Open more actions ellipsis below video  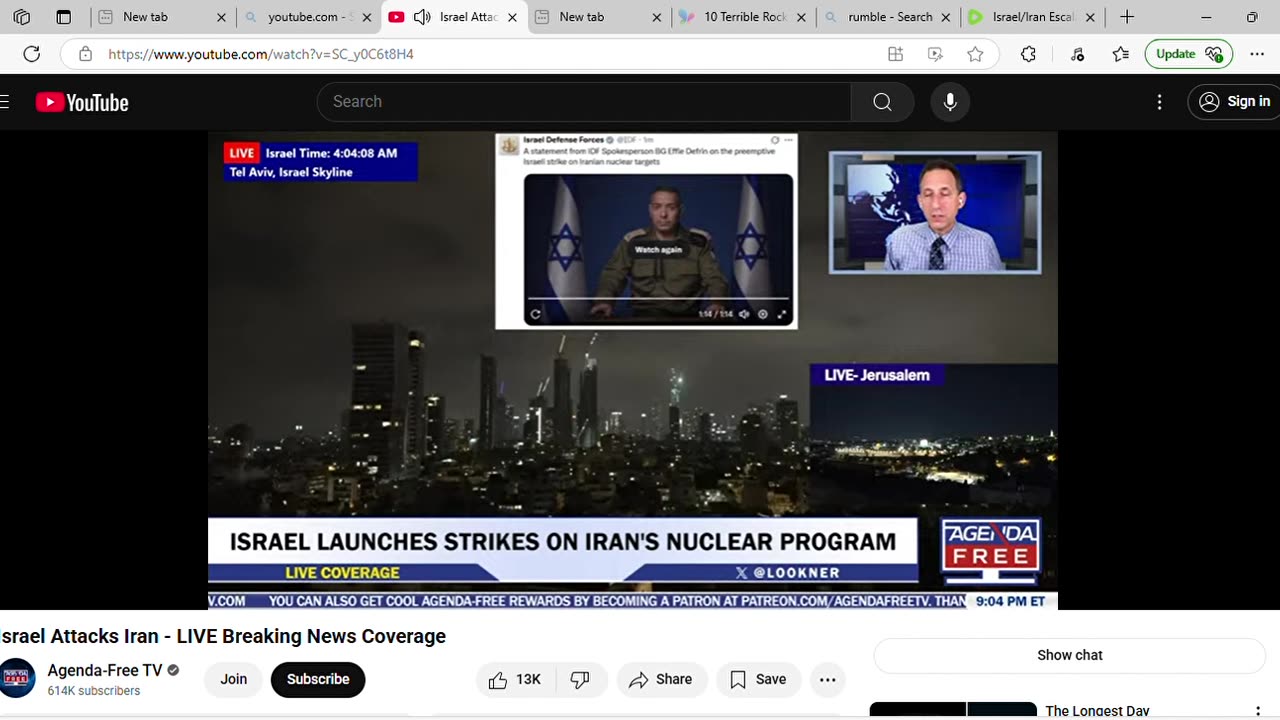(827, 680)
